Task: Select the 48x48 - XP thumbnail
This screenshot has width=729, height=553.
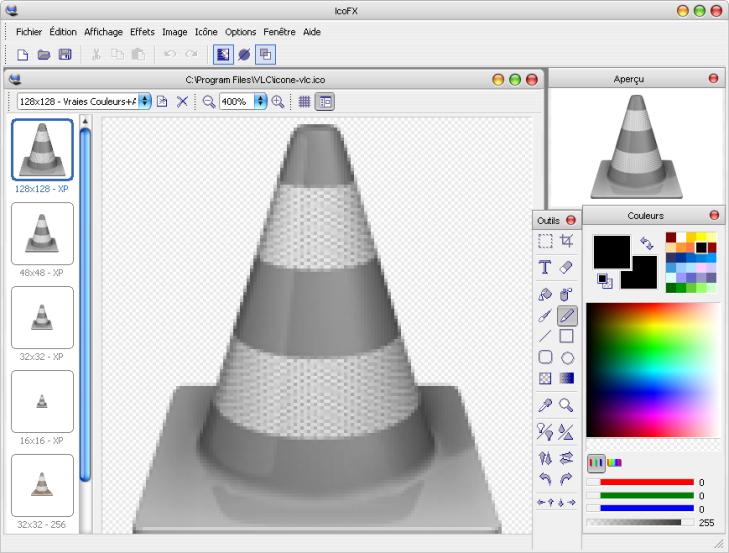Action: pos(42,233)
